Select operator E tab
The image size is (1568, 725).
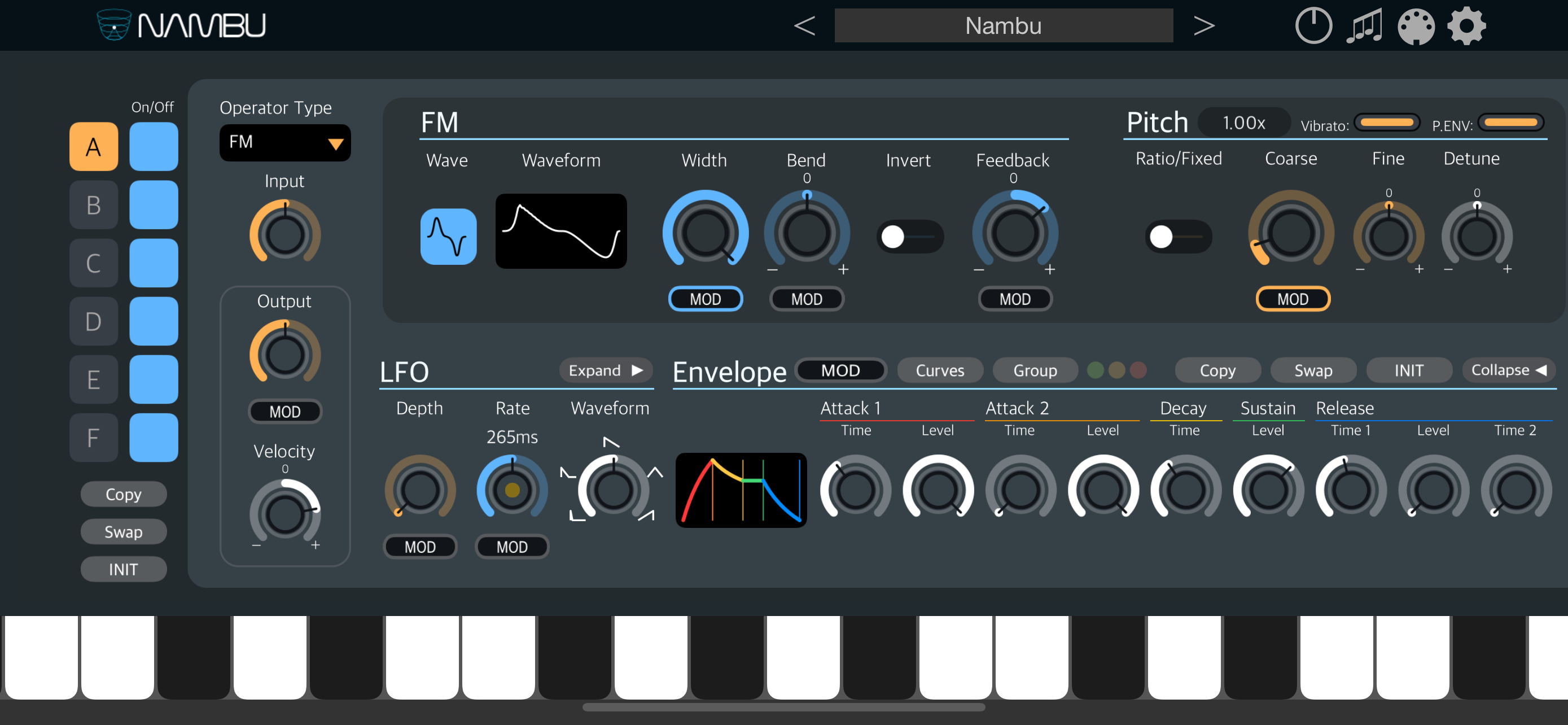click(x=93, y=379)
